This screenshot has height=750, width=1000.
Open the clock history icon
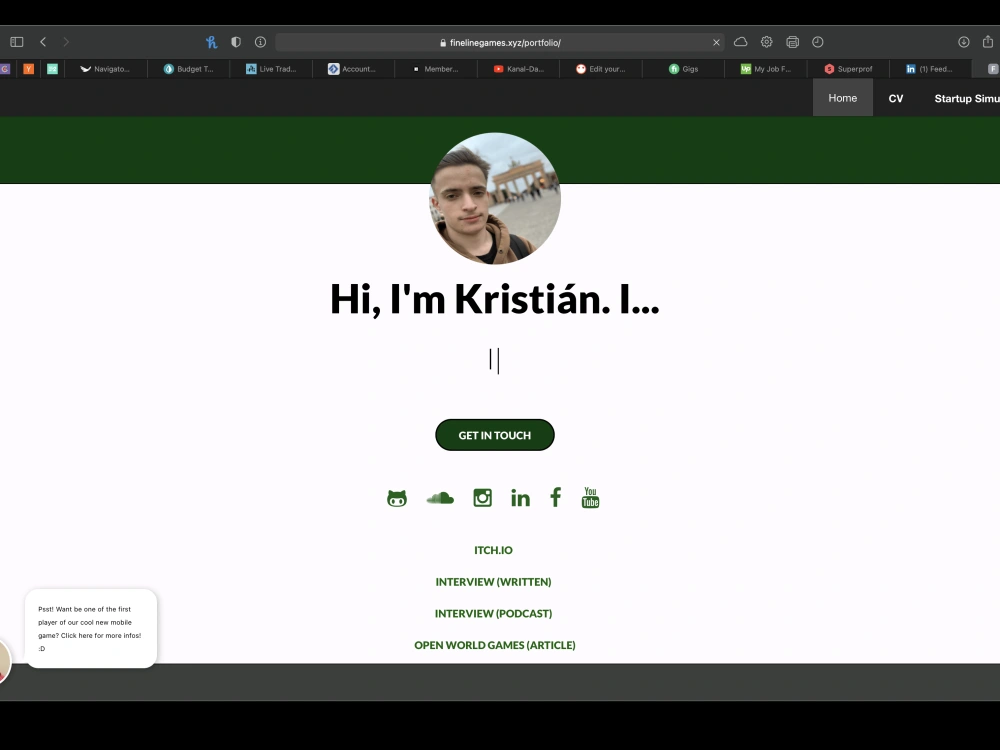(x=818, y=42)
